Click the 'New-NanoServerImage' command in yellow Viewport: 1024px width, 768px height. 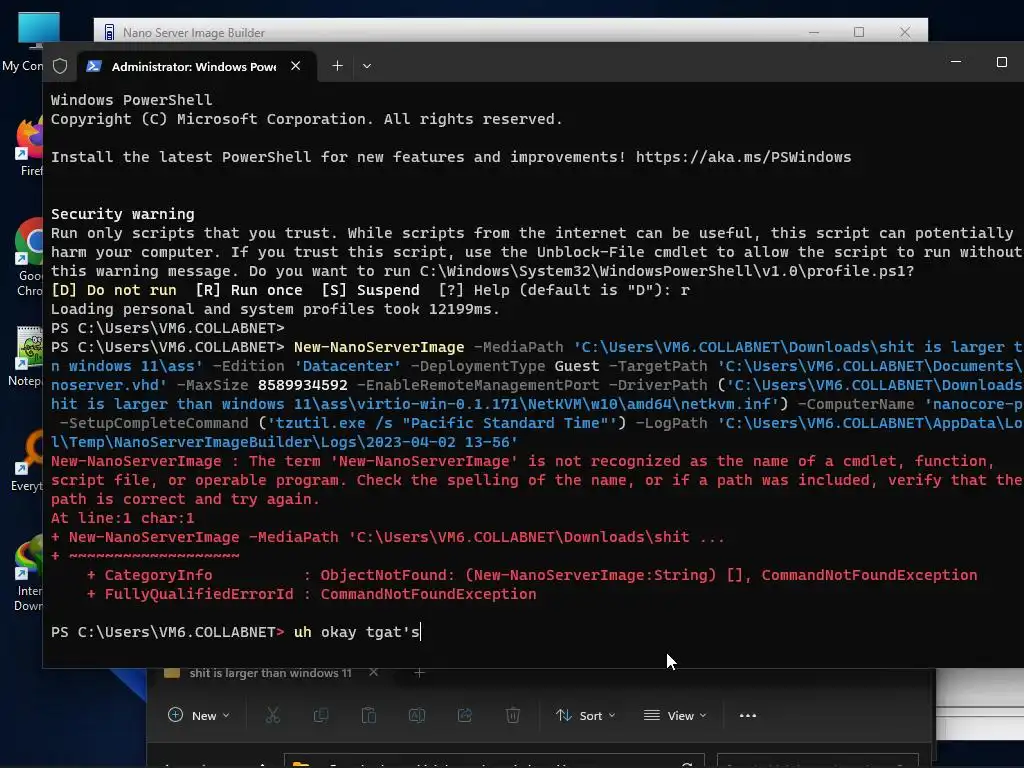(x=379, y=347)
